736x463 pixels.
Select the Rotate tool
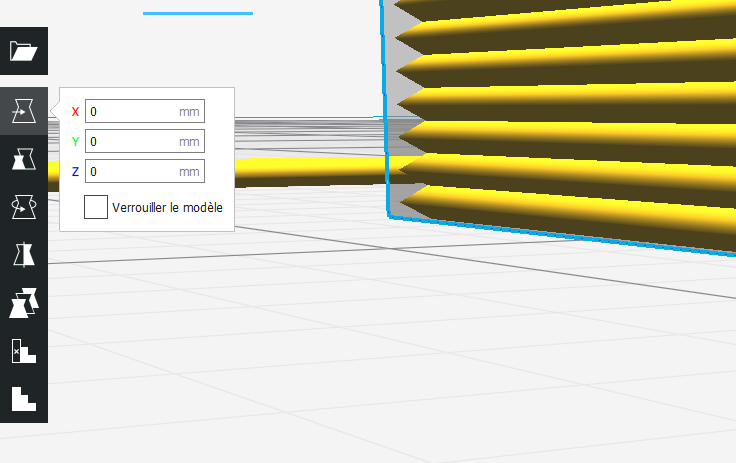point(23,207)
